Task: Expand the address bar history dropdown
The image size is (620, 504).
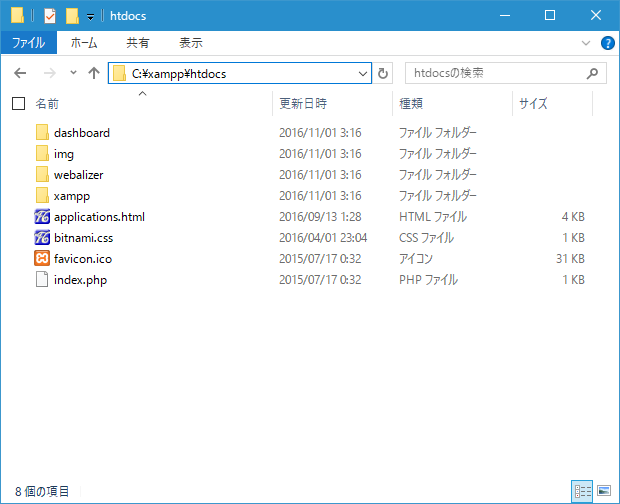Action: (x=363, y=74)
